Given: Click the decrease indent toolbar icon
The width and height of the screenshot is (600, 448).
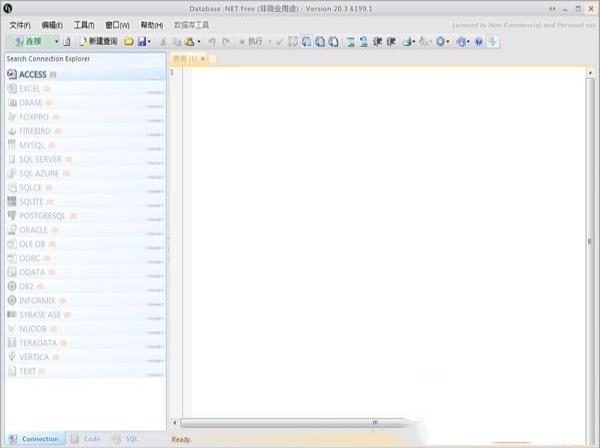Looking at the screenshot, I should click(377, 41).
